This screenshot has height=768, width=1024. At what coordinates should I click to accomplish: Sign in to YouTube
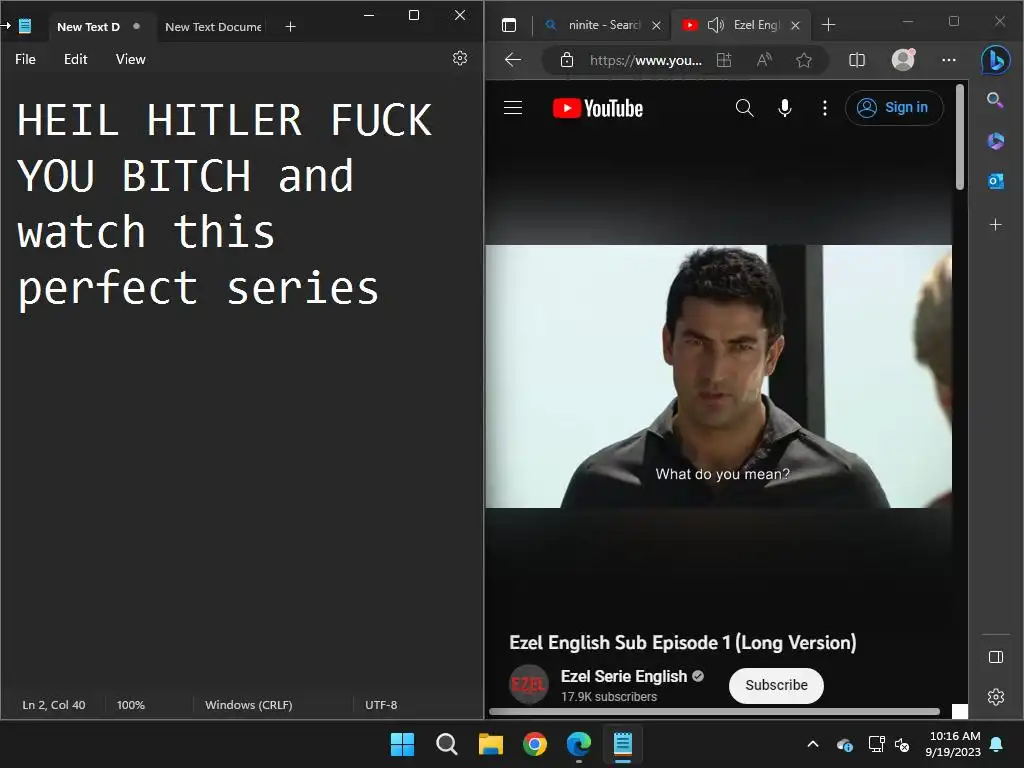894,108
